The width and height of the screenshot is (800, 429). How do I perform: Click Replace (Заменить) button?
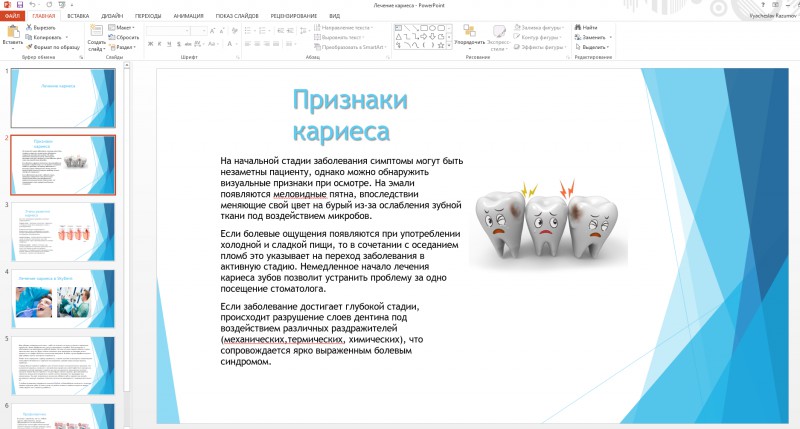click(593, 37)
